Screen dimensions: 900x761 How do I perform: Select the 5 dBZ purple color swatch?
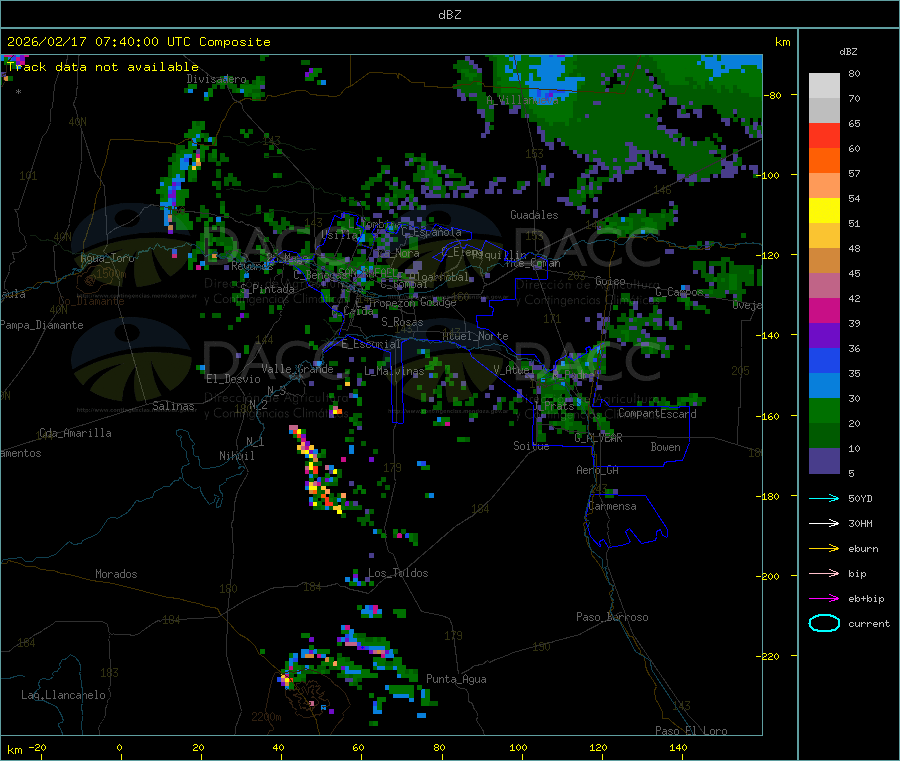[824, 461]
